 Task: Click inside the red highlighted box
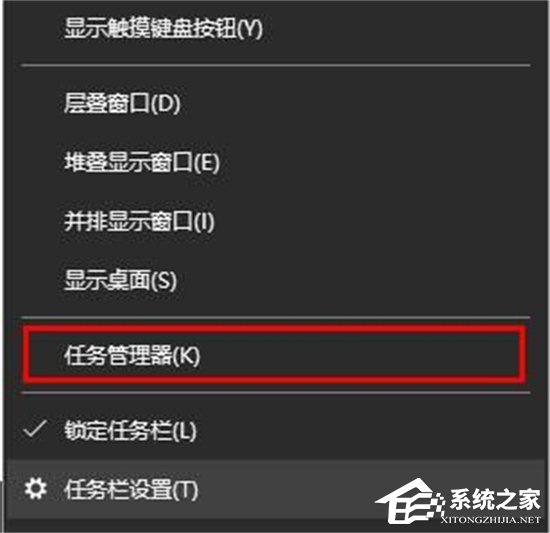click(274, 355)
